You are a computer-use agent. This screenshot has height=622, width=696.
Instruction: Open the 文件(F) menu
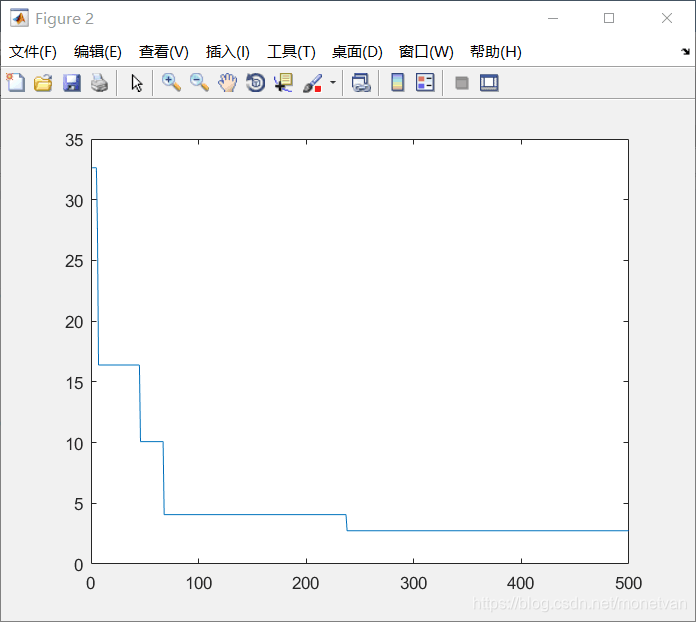point(33,52)
